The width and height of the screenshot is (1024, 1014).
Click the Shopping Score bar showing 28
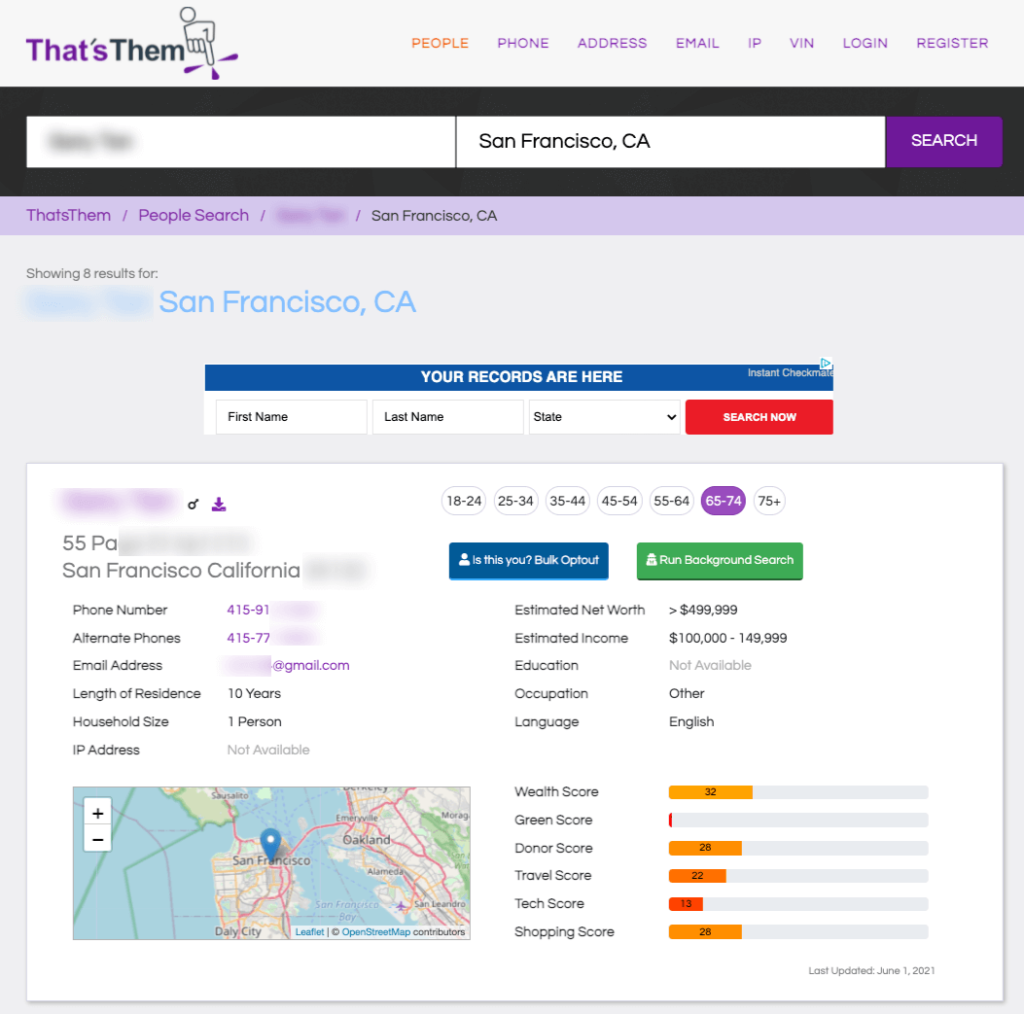pos(705,932)
